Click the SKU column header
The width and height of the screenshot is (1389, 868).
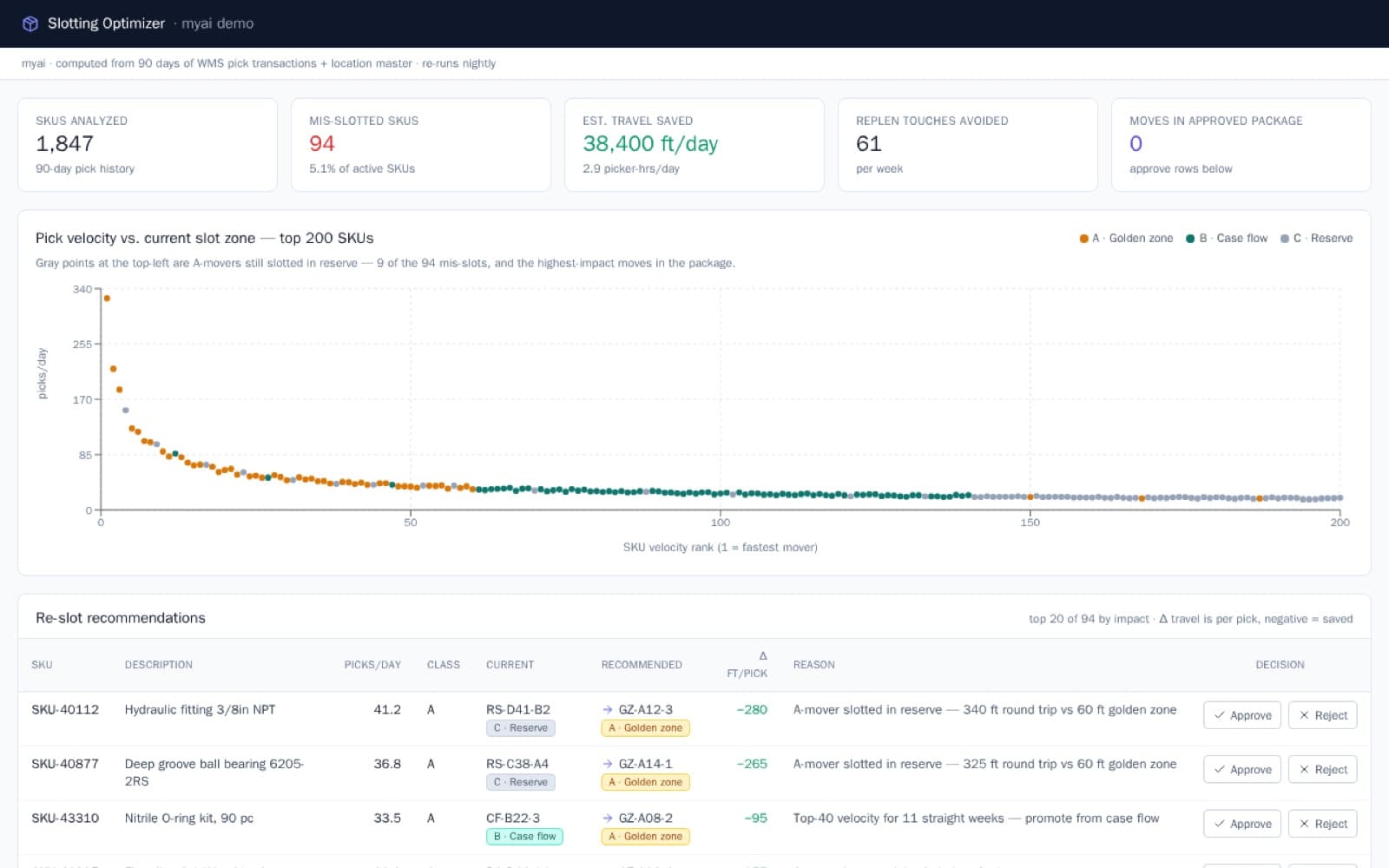[x=42, y=665]
